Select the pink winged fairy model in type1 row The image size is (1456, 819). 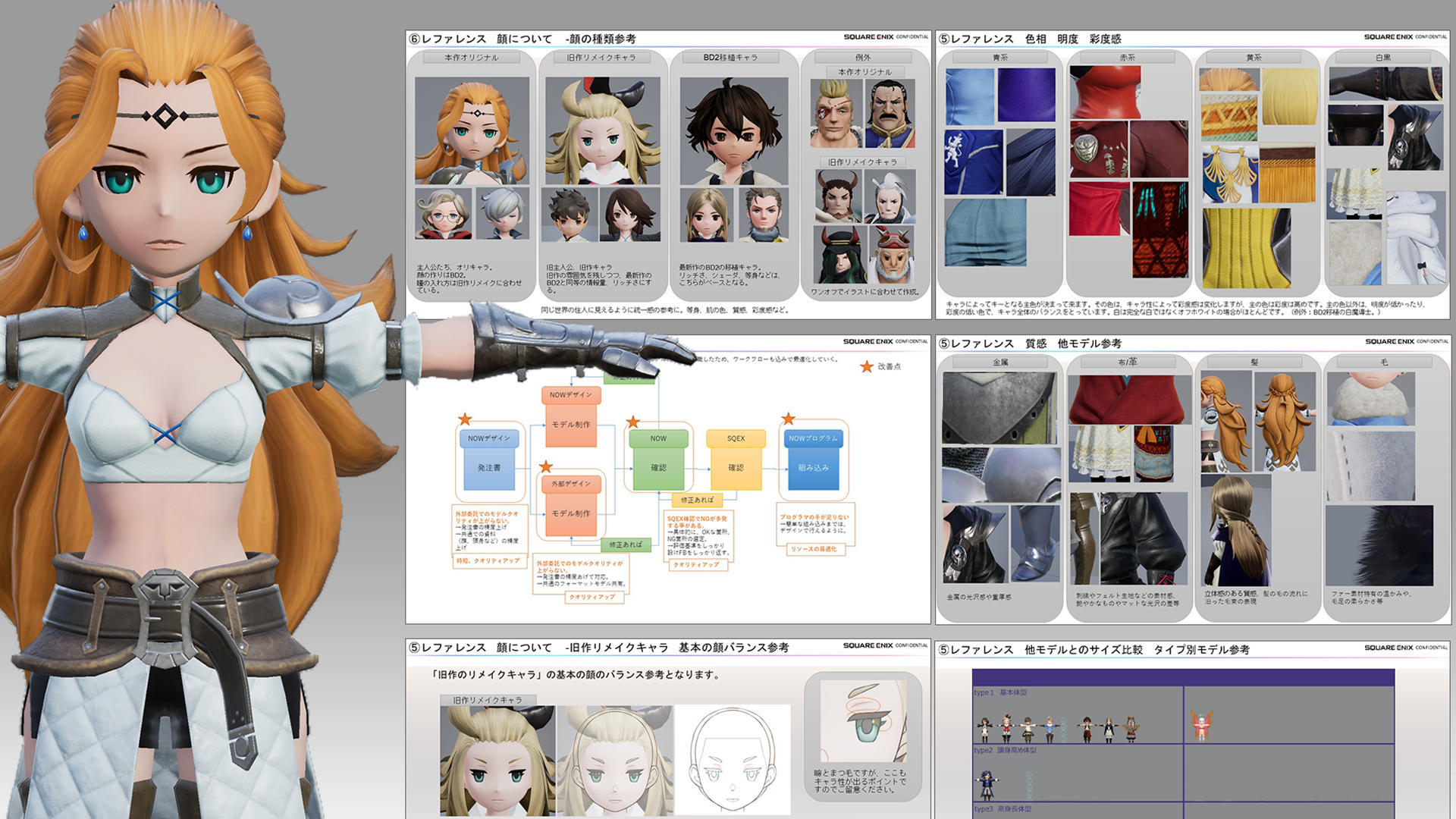coord(1201,725)
